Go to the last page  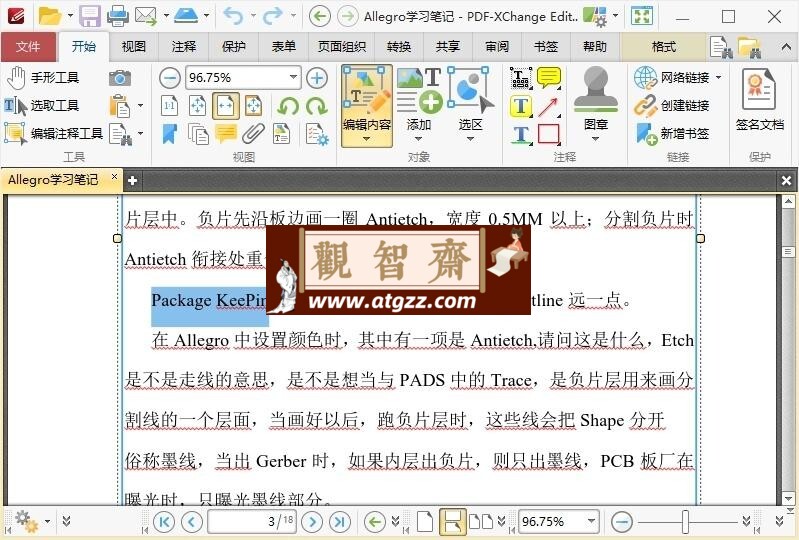coord(340,521)
